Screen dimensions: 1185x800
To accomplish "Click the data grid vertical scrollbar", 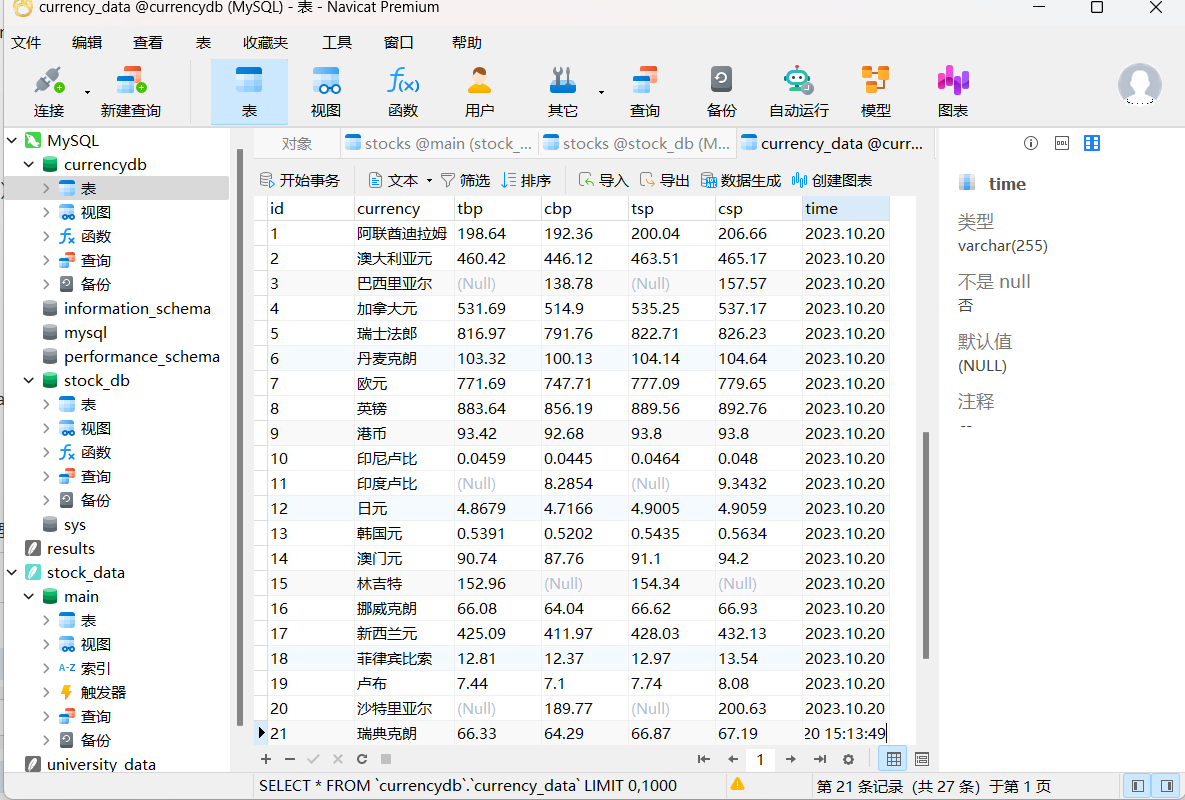I will point(926,544).
